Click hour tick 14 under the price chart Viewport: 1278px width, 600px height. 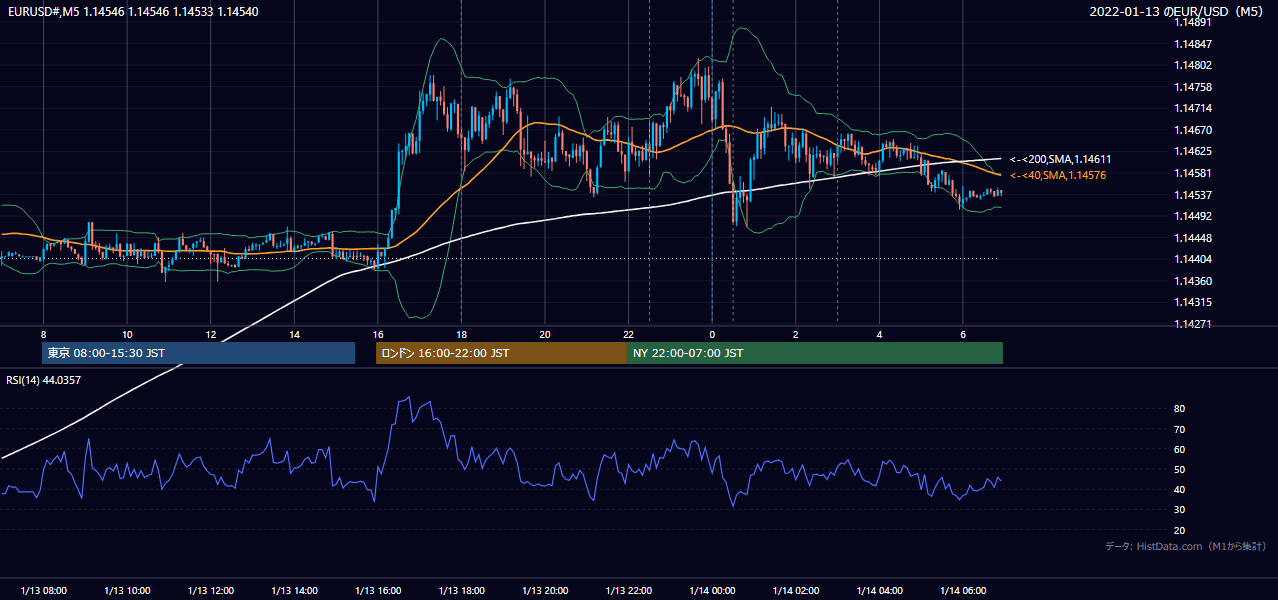[x=294, y=334]
